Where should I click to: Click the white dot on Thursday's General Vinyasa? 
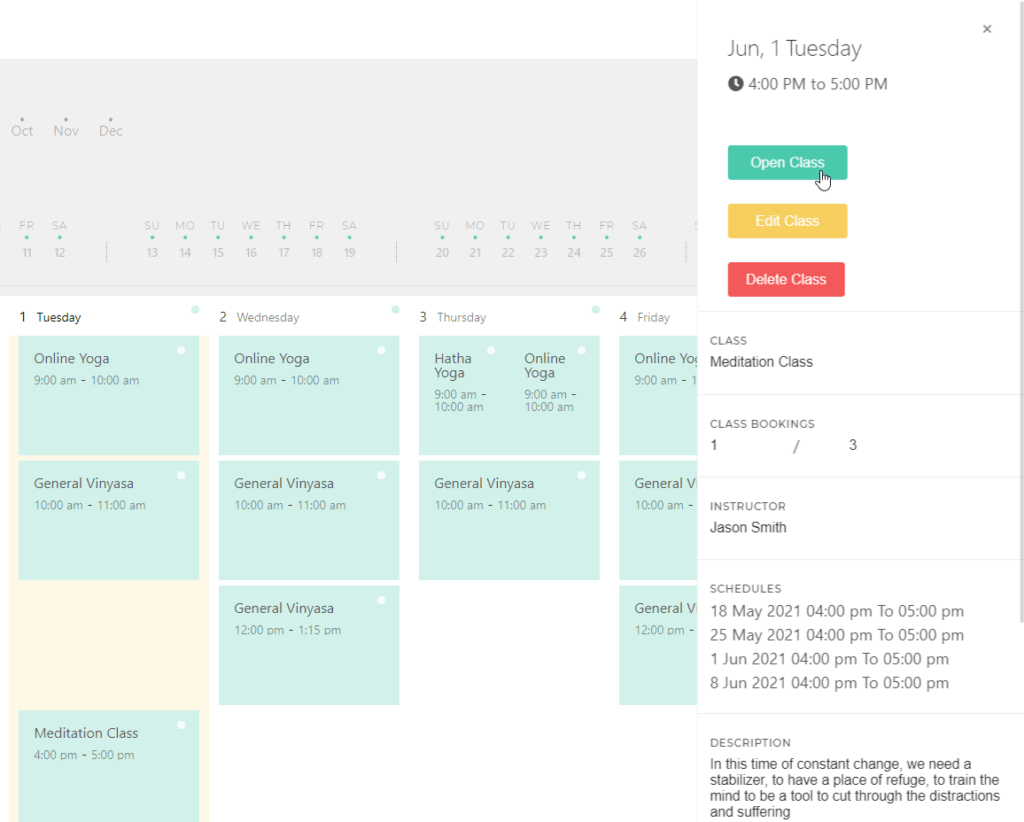pos(581,475)
